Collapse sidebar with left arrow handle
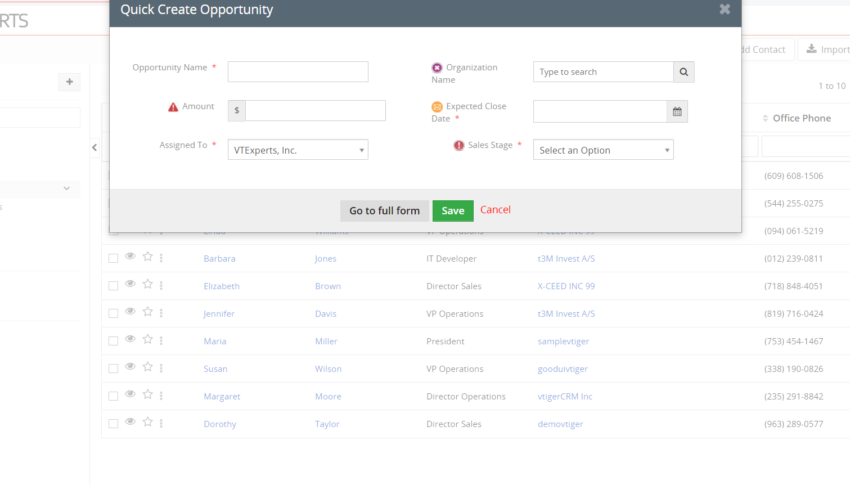Screen dimensions: 850x485 [x=94, y=147]
